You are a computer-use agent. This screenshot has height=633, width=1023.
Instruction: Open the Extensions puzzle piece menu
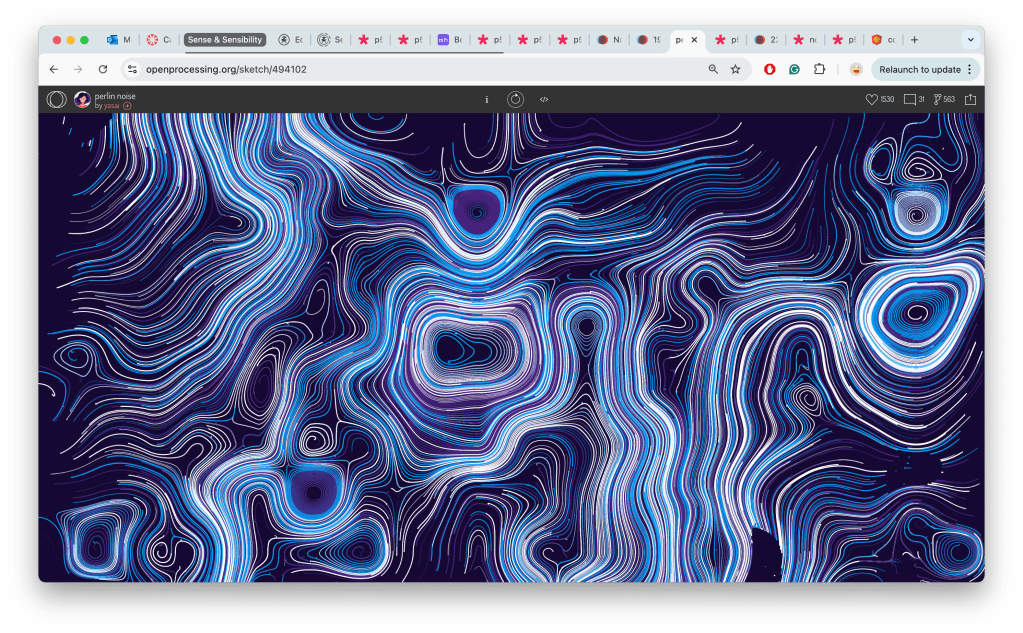(819, 69)
